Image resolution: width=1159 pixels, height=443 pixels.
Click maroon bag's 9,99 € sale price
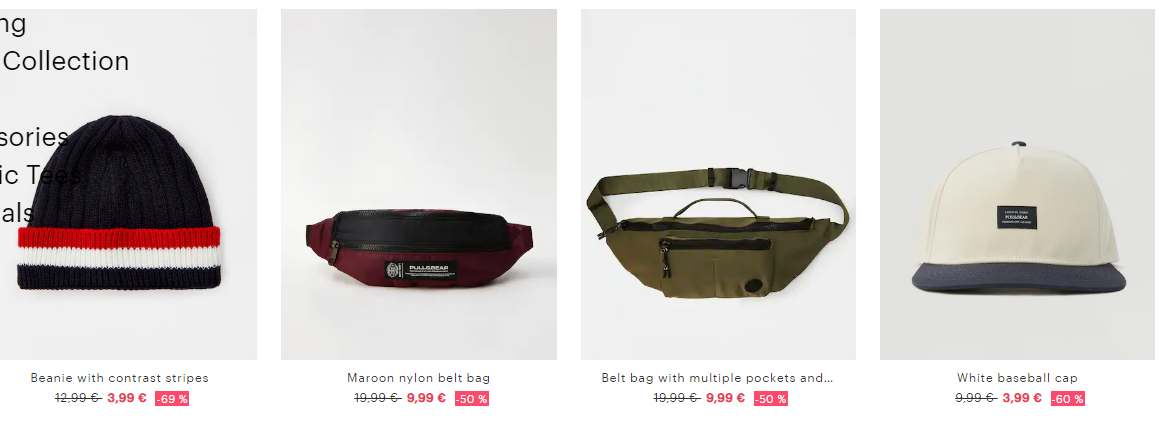[426, 398]
